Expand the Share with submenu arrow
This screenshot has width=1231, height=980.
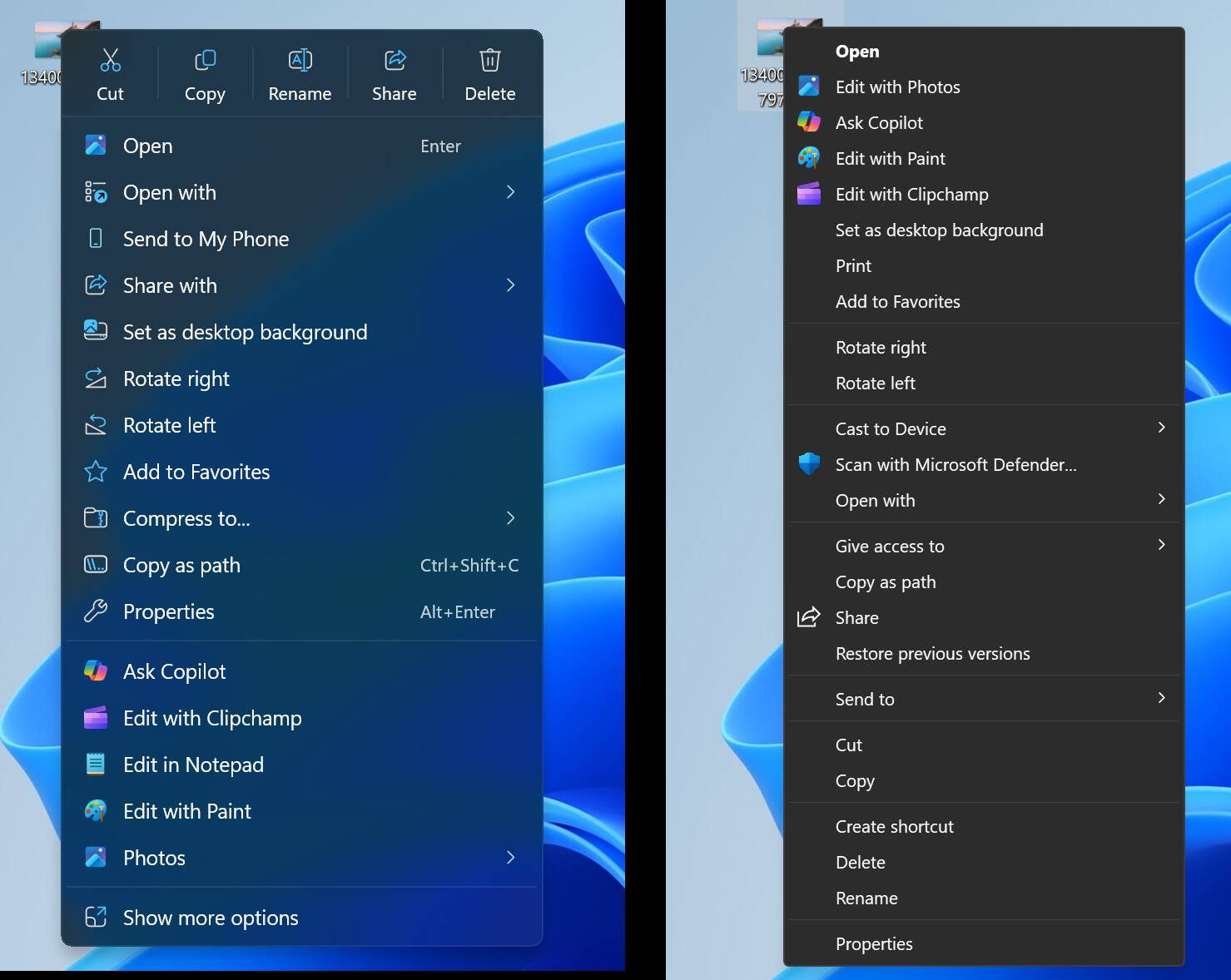510,285
